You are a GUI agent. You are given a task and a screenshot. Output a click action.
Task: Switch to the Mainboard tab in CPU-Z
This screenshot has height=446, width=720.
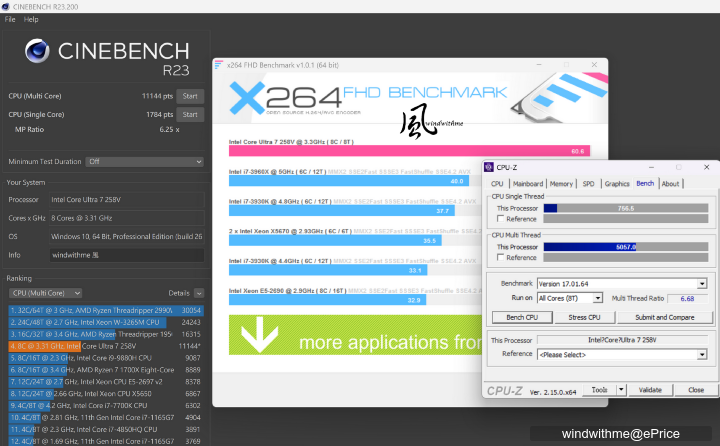[x=527, y=184]
